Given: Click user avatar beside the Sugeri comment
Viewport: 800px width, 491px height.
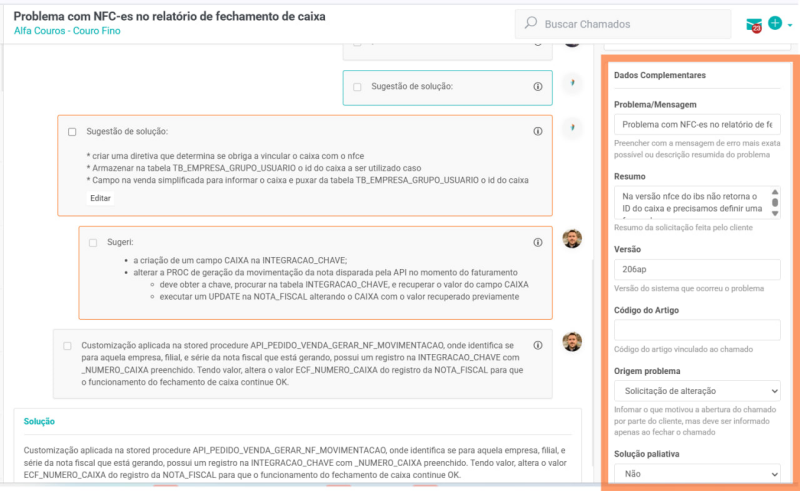Looking at the screenshot, I should [x=571, y=238].
